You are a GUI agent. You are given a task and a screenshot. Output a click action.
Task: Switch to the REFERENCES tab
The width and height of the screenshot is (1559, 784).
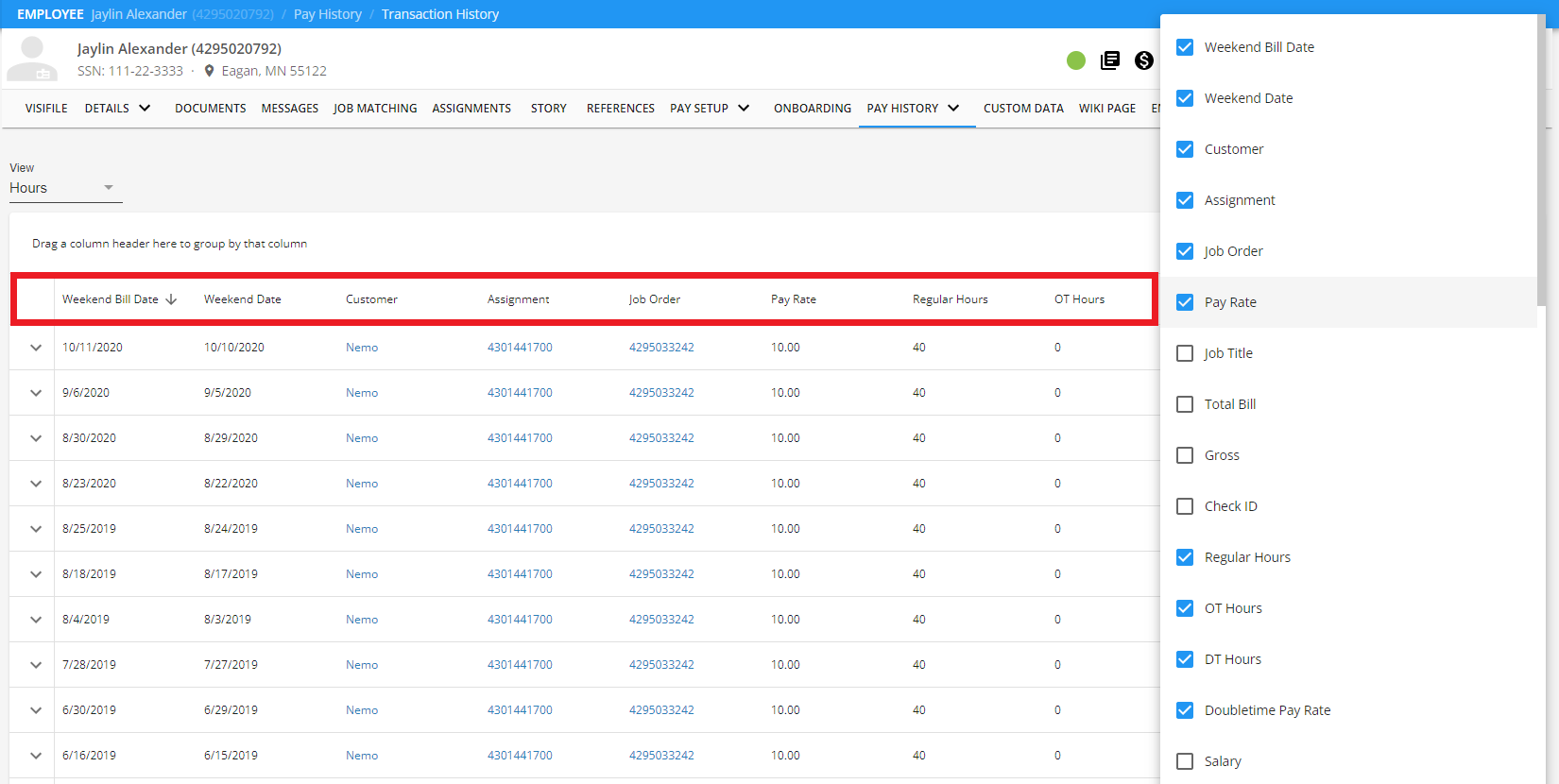pyautogui.click(x=621, y=109)
